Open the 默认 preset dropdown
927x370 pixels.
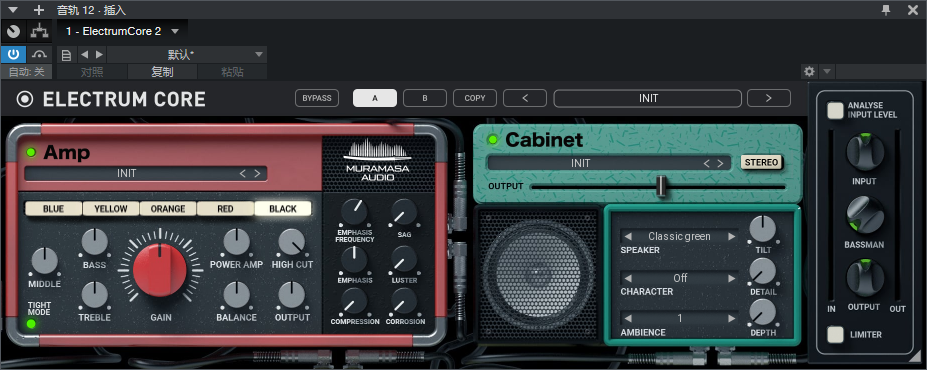click(x=258, y=55)
